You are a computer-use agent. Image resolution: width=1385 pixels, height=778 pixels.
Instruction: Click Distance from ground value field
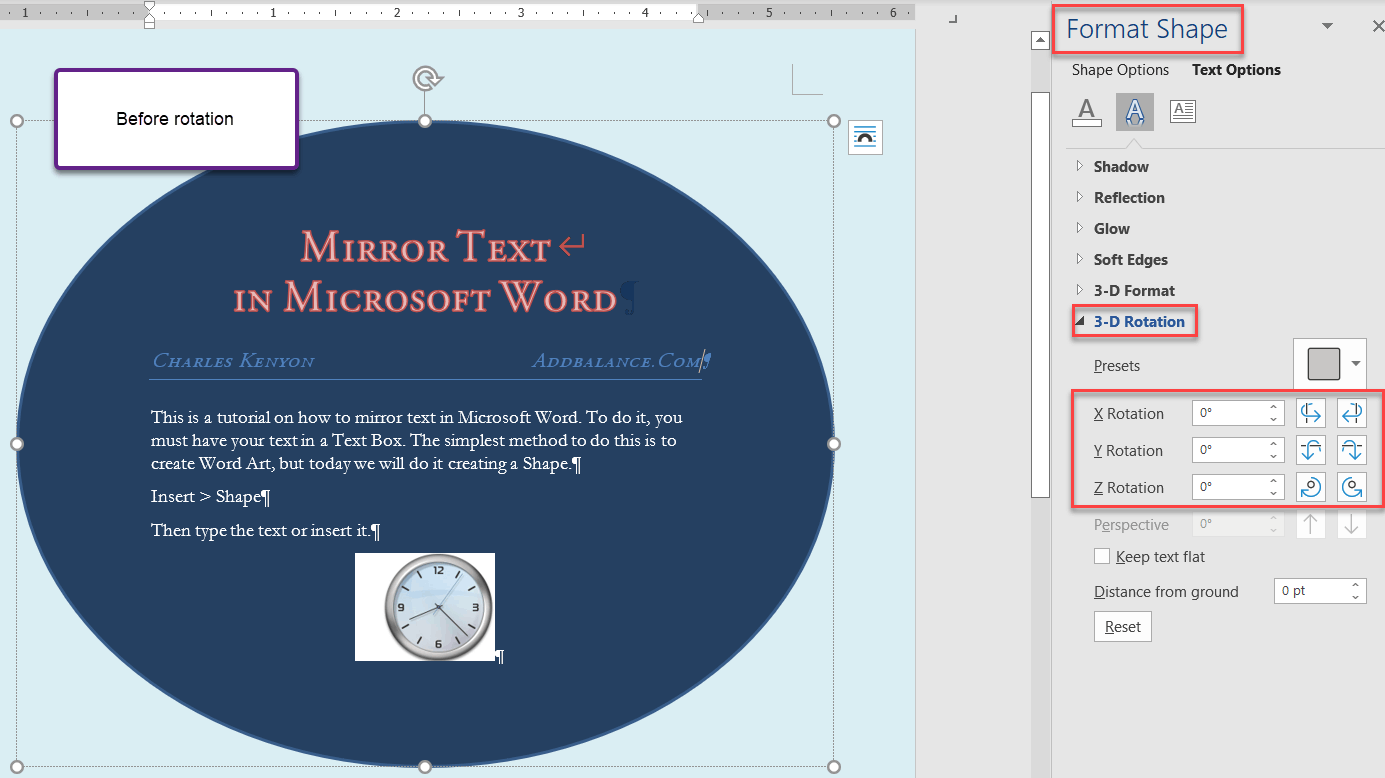click(x=1310, y=591)
